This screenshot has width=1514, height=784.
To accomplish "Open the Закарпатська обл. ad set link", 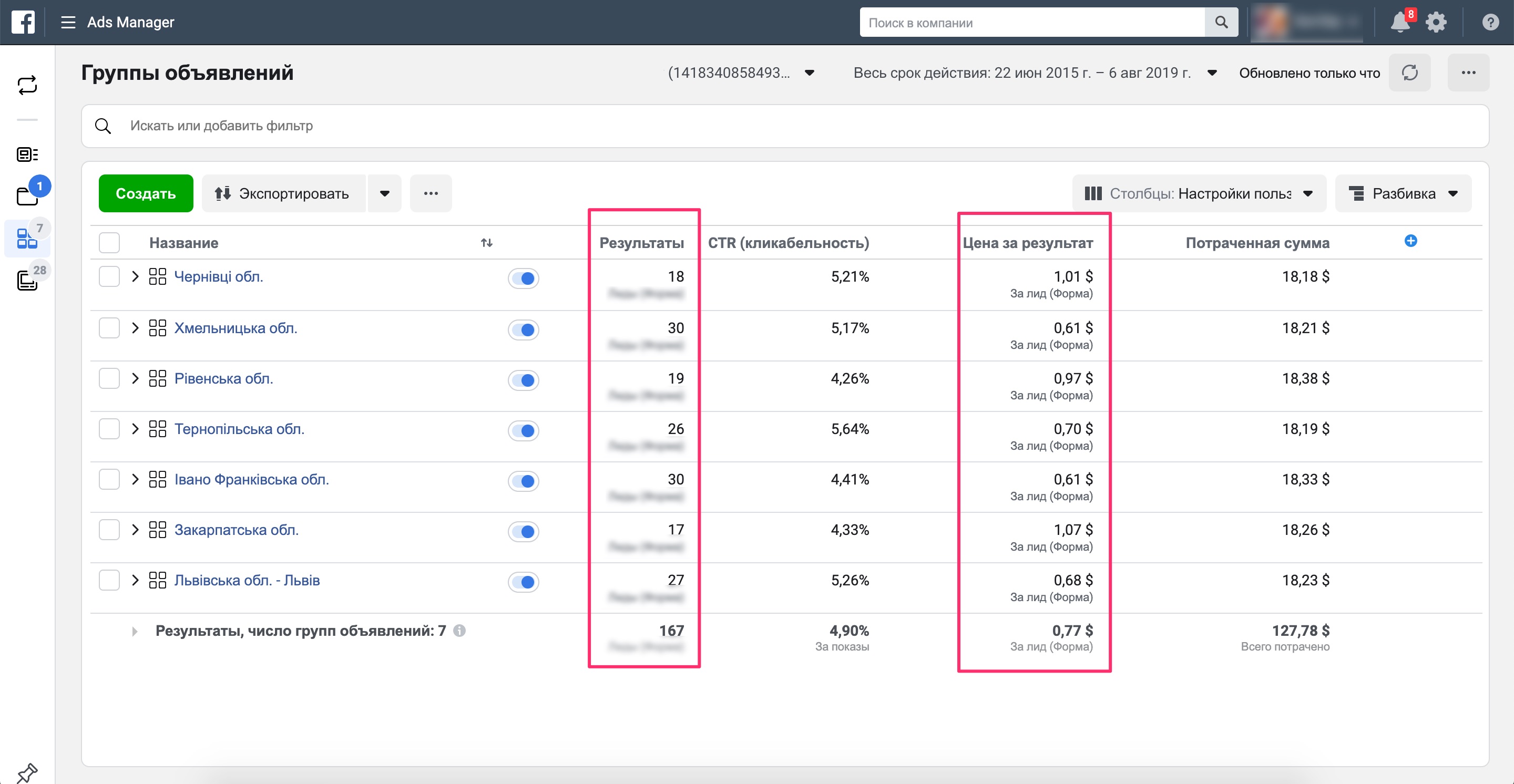I will [236, 530].
